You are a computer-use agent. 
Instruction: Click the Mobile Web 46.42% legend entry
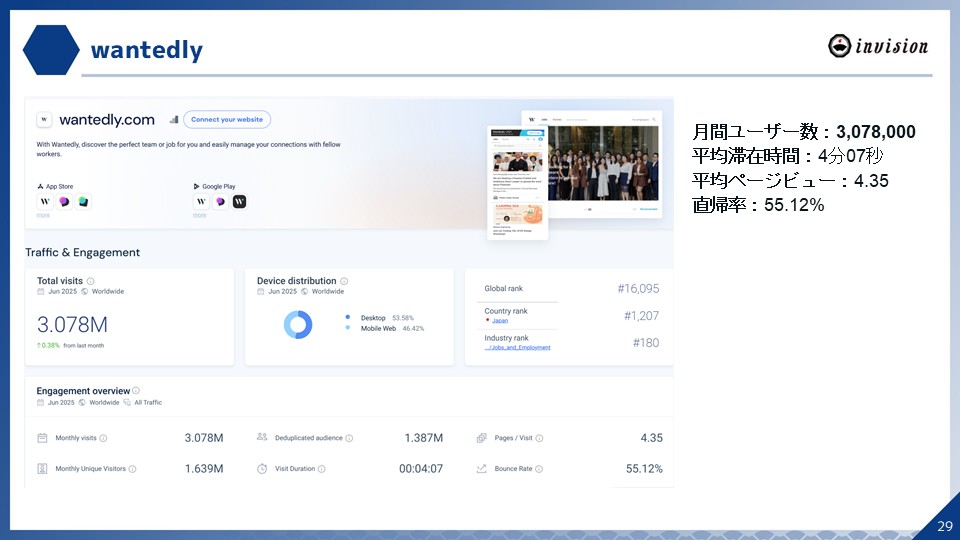click(385, 328)
